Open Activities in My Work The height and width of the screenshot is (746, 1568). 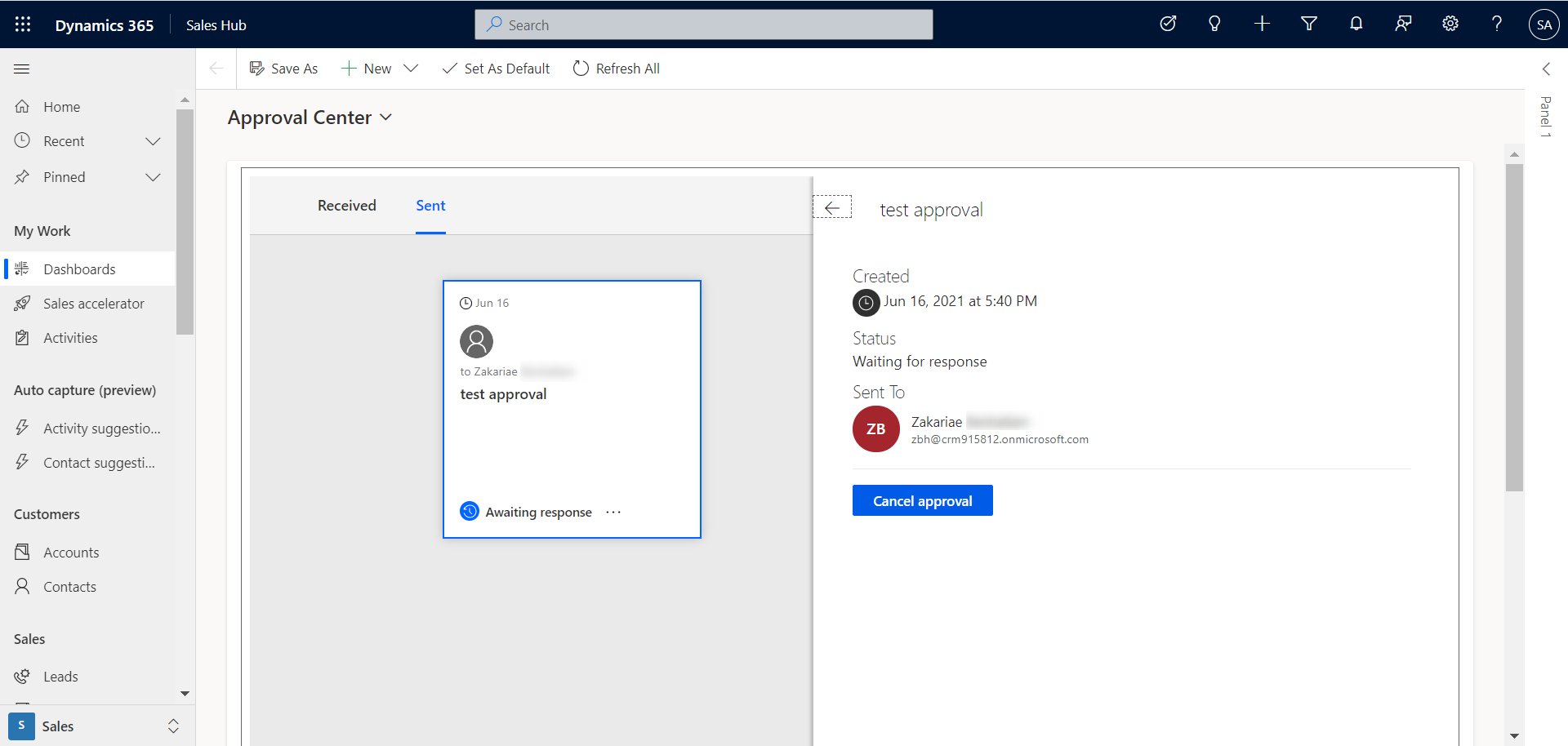tap(70, 337)
